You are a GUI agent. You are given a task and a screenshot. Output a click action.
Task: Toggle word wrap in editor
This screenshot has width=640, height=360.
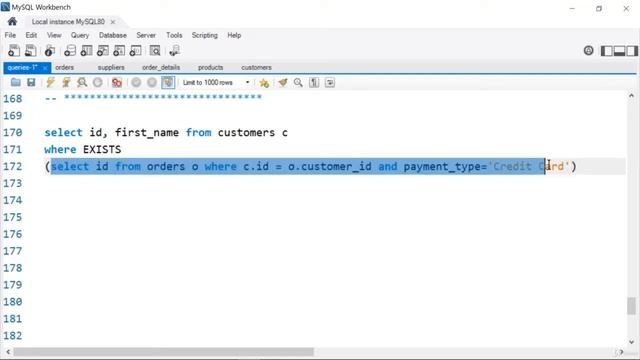click(x=330, y=82)
